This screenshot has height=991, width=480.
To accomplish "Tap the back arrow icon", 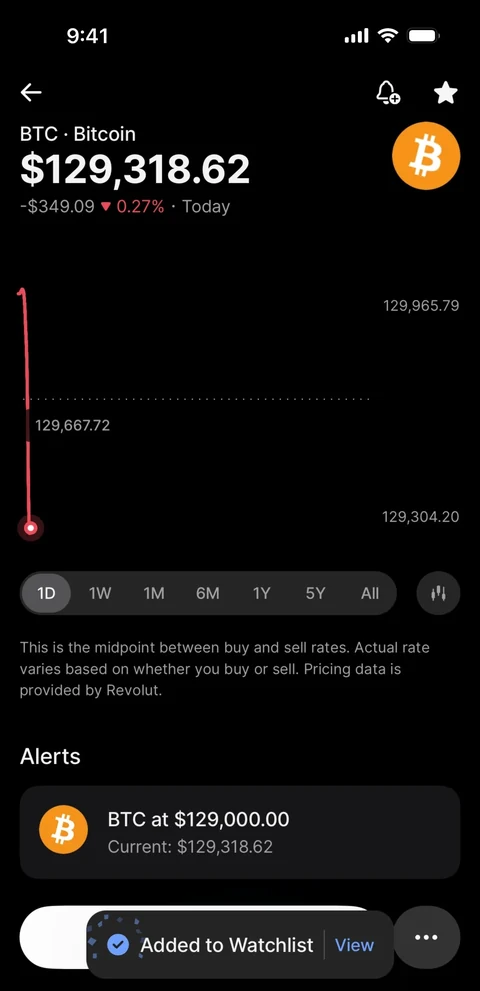I will tap(30, 93).
